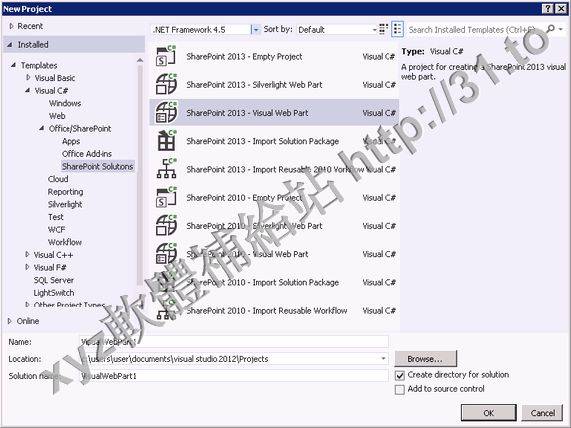Toggle Create directory for solution checkbox

tap(399, 375)
